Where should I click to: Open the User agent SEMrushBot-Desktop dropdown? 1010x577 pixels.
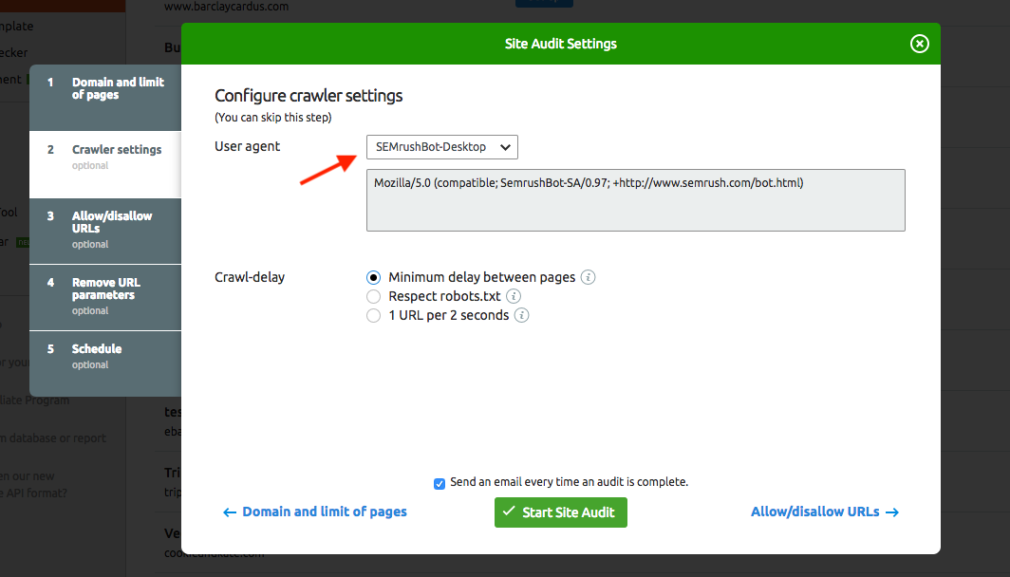pyautogui.click(x=442, y=147)
